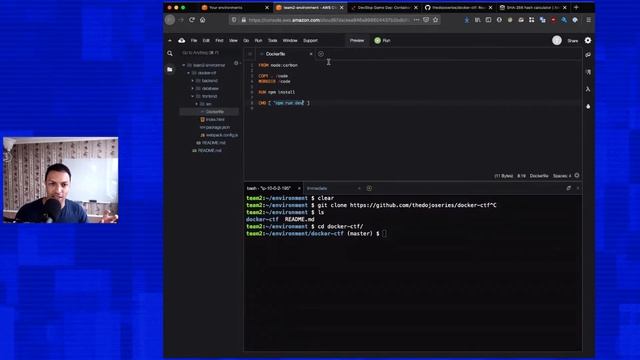640x360 pixels.
Task: Add new editor tab with plus icon
Action: point(321,54)
